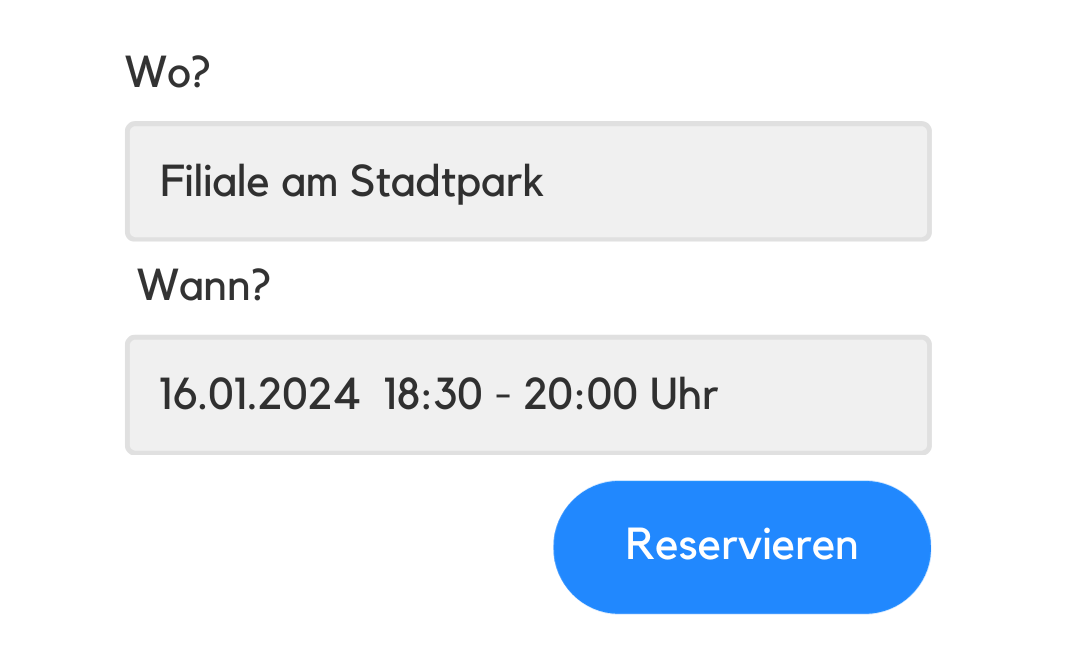This screenshot has height=664, width=1080.
Task: Click the word Stadtpark in the location field
Action: tap(446, 183)
